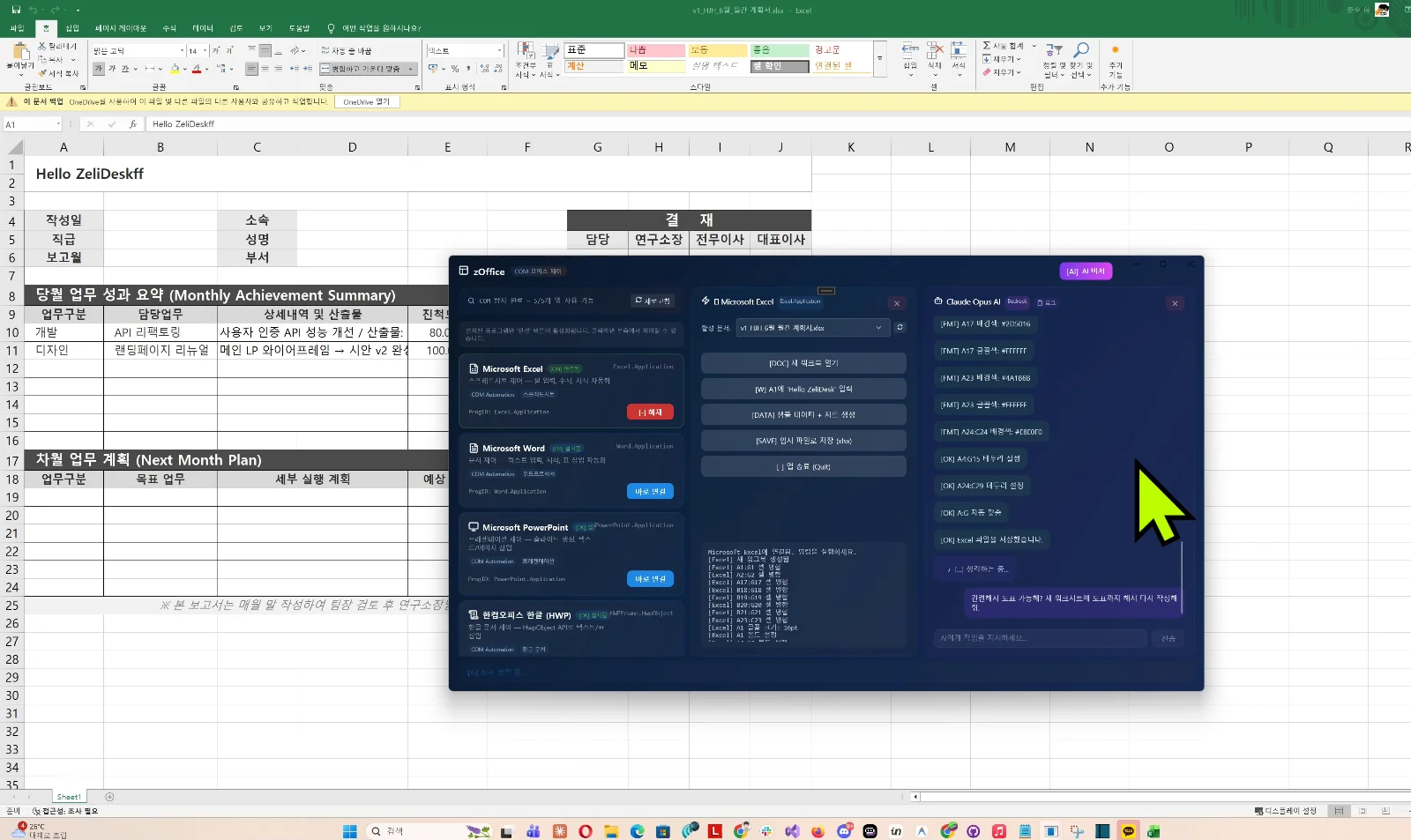Click [SAVE] temp file save button
The width and height of the screenshot is (1411, 840).
click(x=803, y=441)
